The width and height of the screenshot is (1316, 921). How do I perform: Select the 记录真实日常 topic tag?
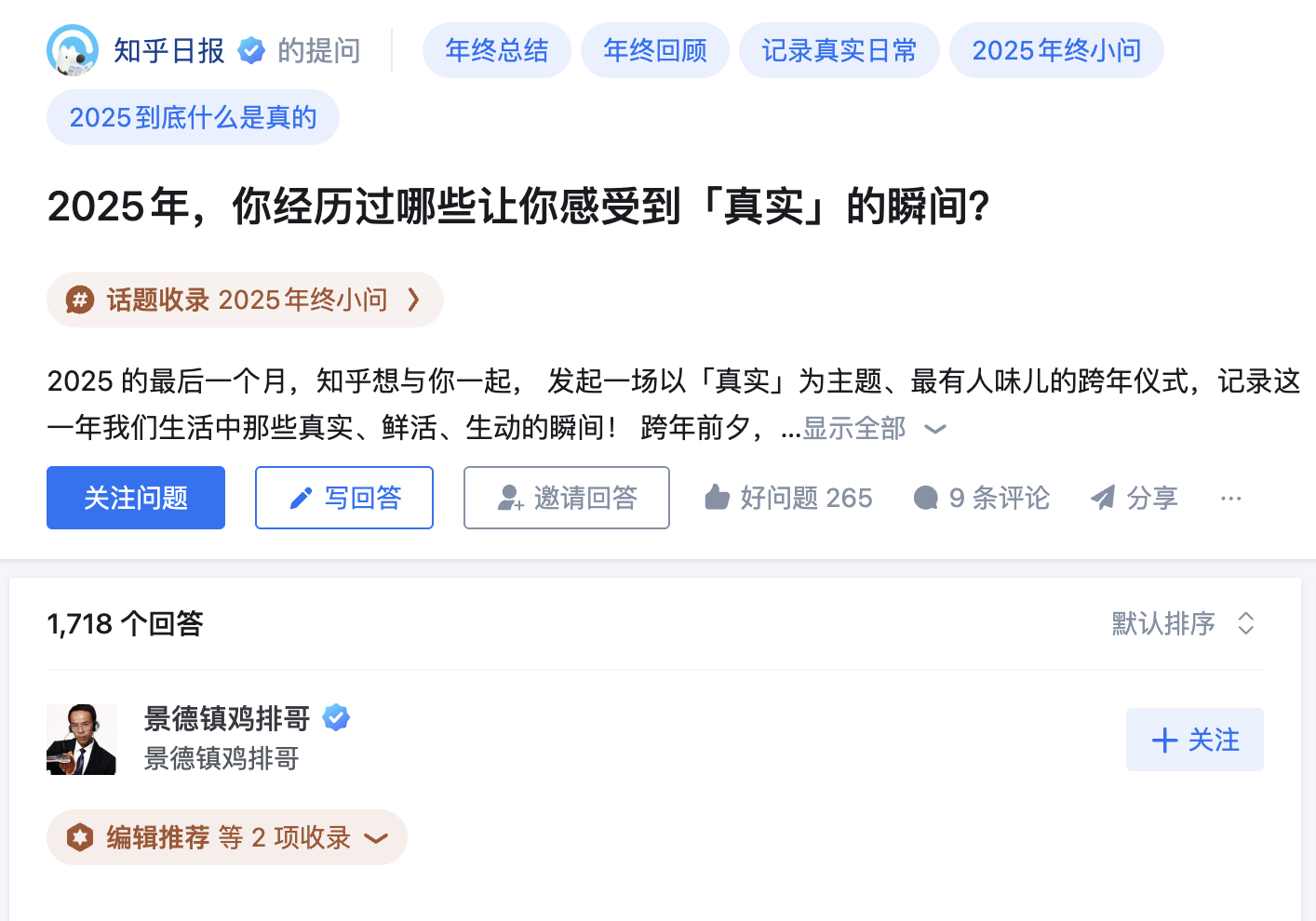coord(839,50)
